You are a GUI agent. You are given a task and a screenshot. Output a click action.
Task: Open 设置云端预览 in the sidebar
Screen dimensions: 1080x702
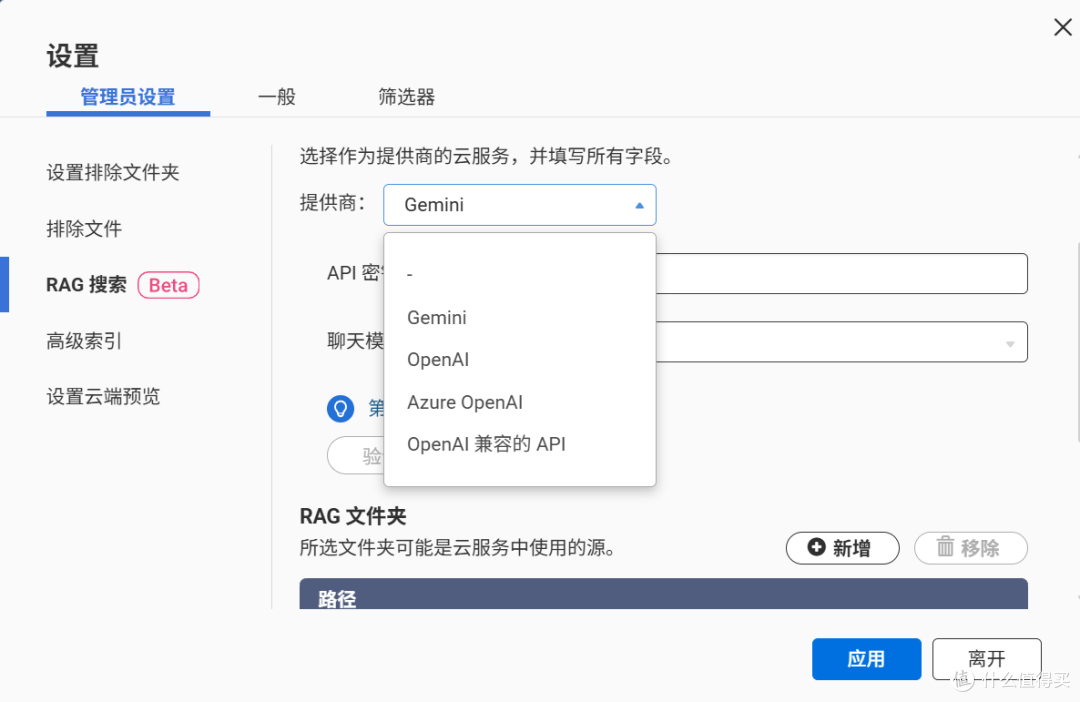103,397
